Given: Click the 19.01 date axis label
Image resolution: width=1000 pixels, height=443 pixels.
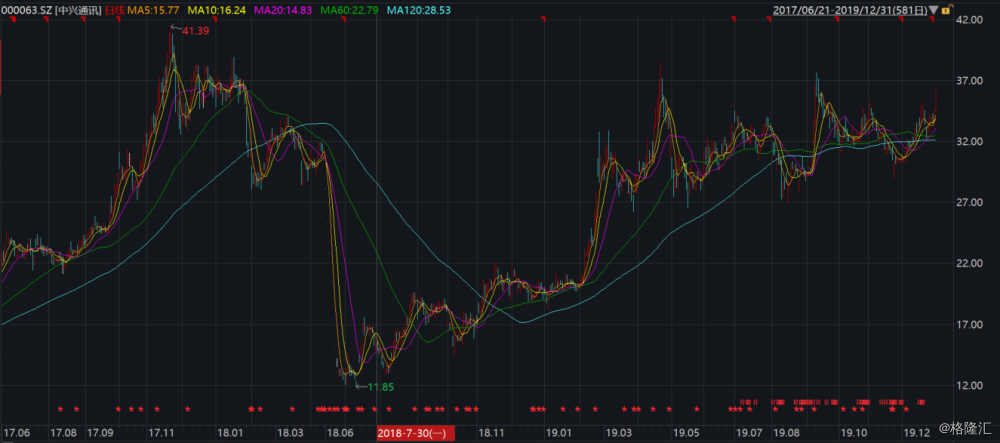Looking at the screenshot, I should (x=559, y=433).
